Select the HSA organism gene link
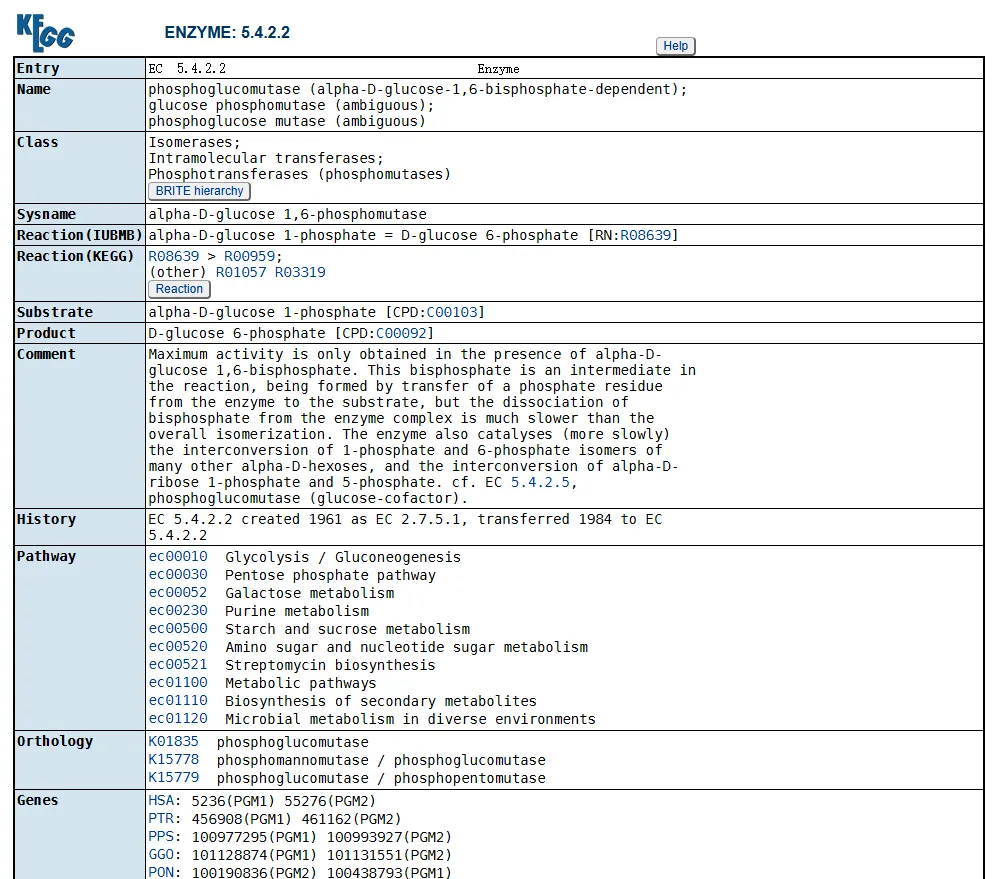The height and width of the screenshot is (879, 1007). pyautogui.click(x=160, y=801)
